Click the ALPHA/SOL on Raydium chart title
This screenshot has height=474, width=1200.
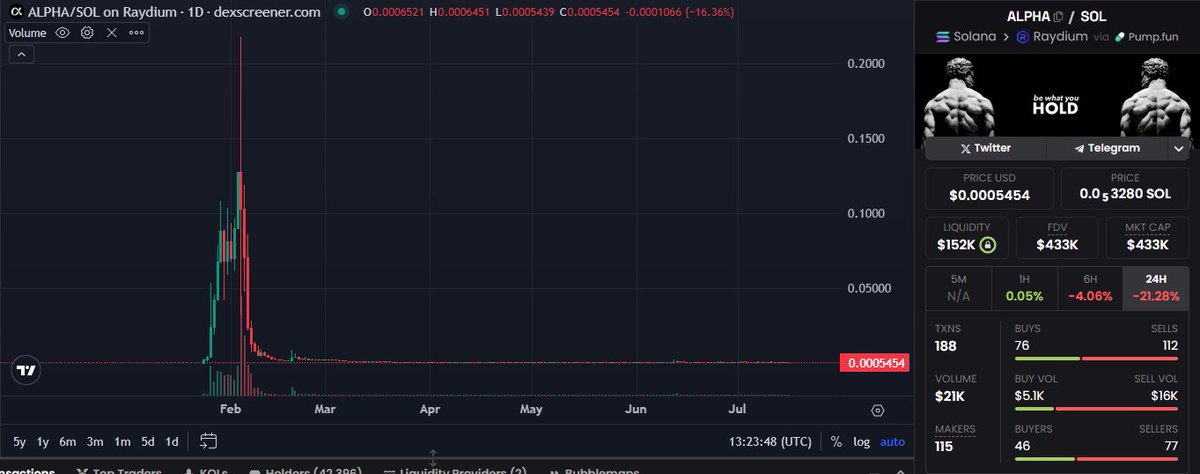point(173,11)
